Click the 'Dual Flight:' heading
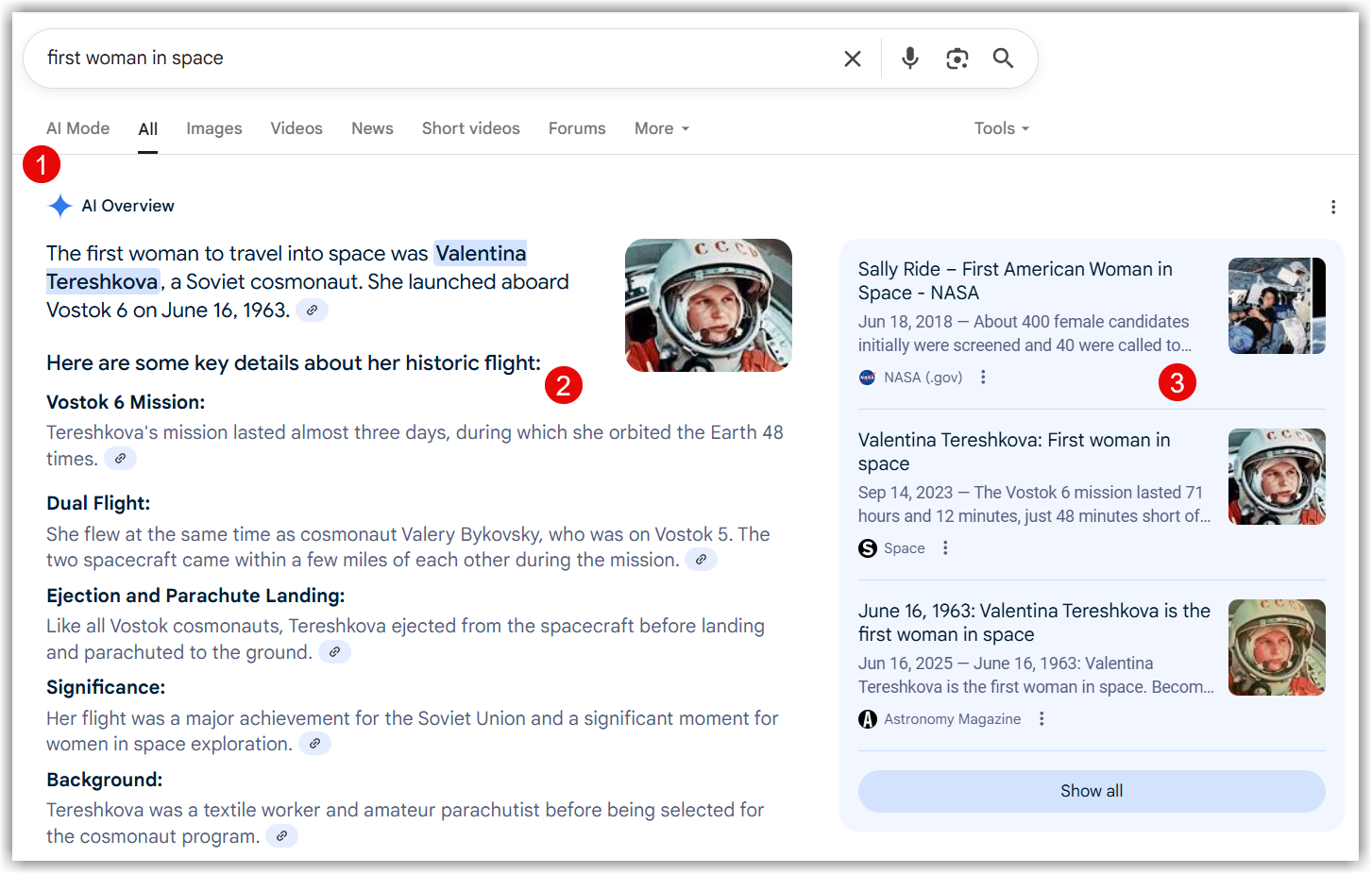This screenshot has height=874, width=1372. 98,503
